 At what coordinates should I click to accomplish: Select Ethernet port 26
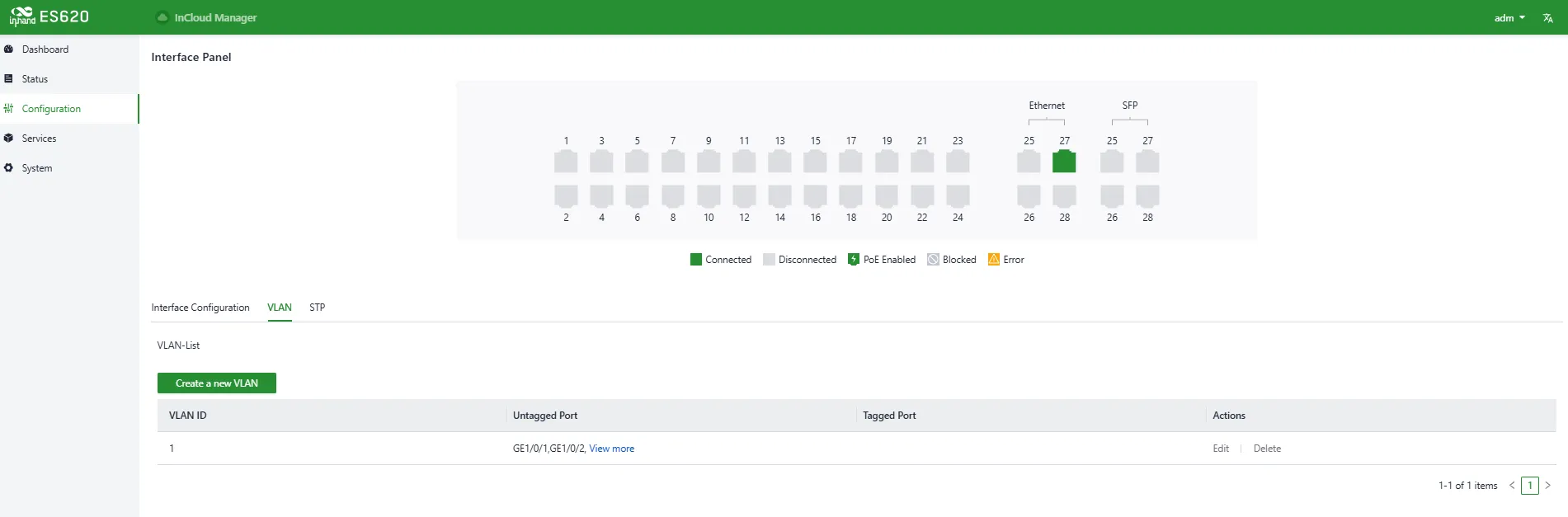[1029, 195]
